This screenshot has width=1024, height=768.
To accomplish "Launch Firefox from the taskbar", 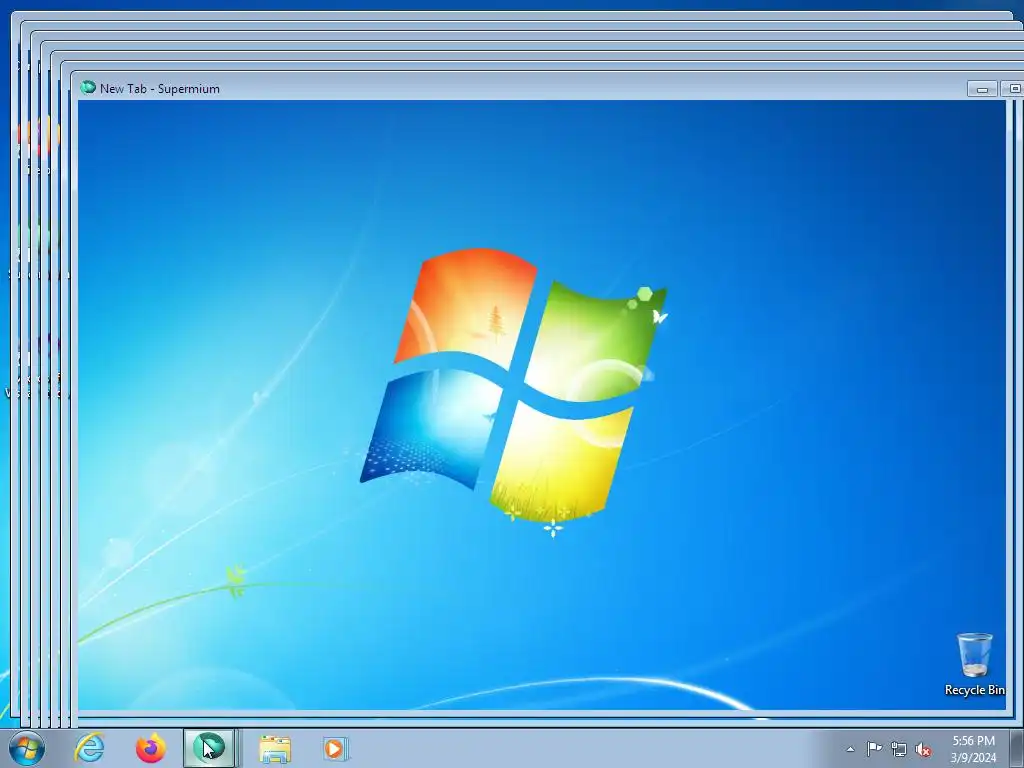I will click(x=150, y=748).
